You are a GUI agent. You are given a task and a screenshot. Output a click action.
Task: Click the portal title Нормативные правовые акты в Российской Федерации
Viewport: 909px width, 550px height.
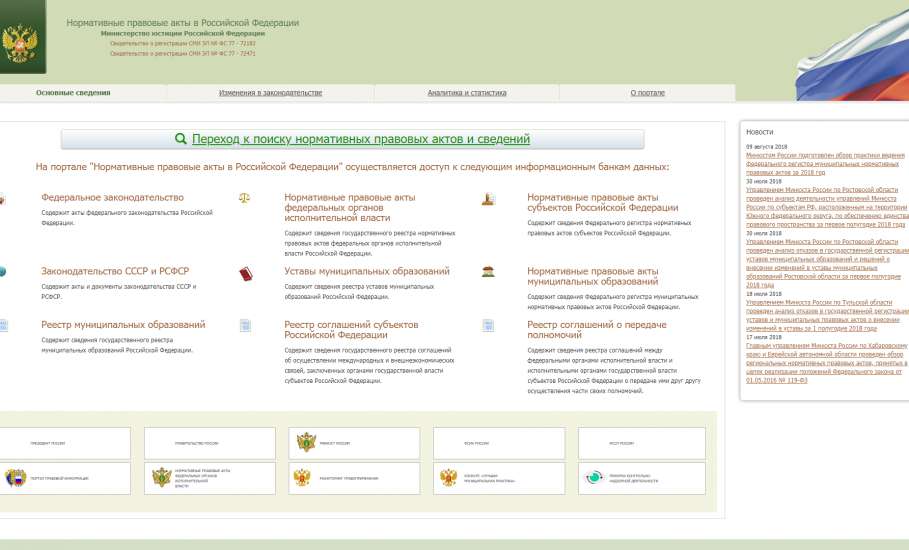pyautogui.click(x=183, y=23)
